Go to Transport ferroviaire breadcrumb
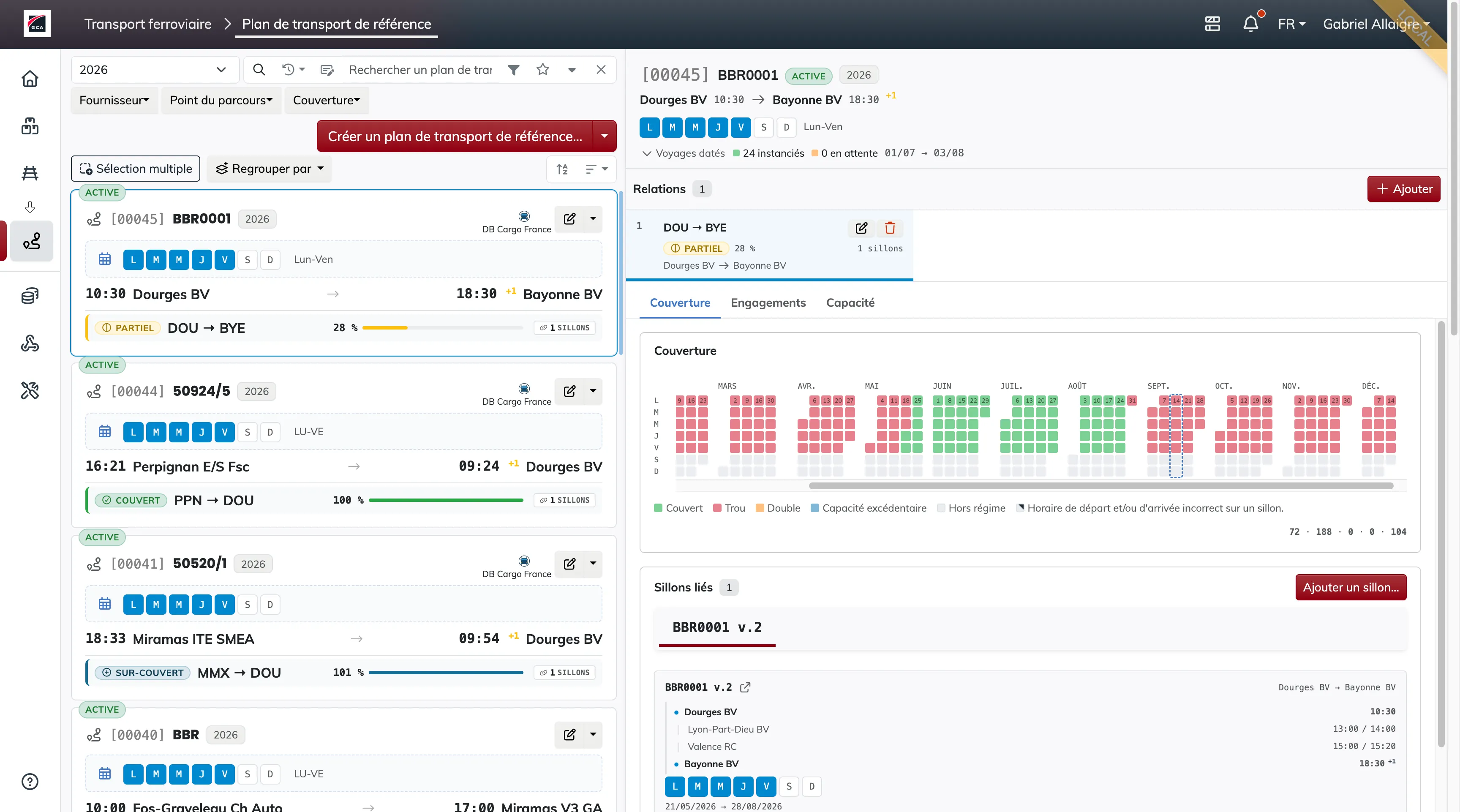Screen dimensions: 1460x812 148,24
